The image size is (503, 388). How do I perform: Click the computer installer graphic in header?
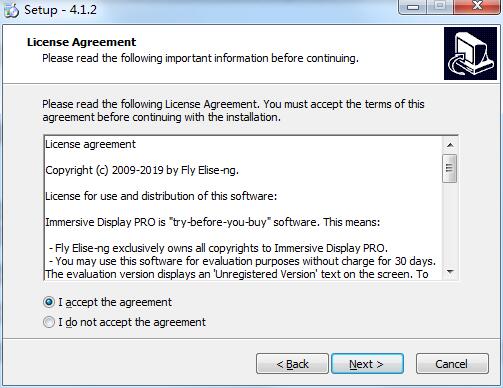(x=470, y=54)
